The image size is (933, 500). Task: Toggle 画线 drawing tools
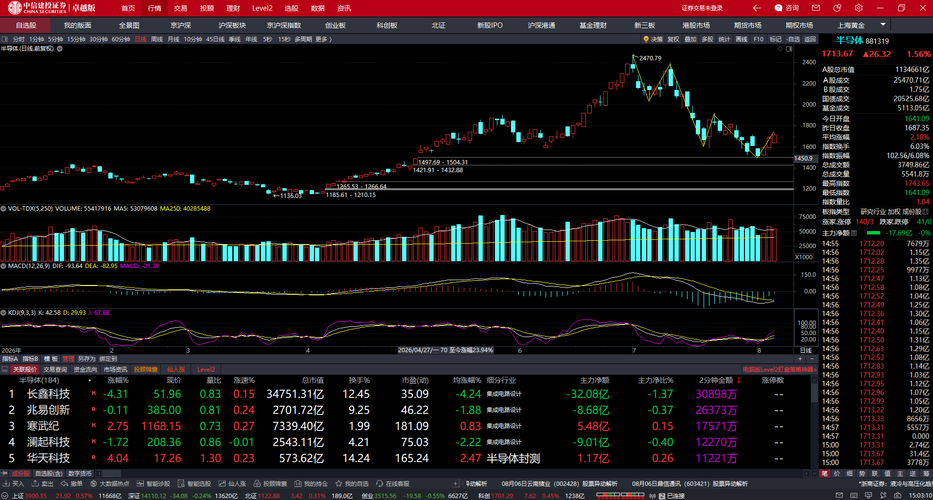pos(741,39)
